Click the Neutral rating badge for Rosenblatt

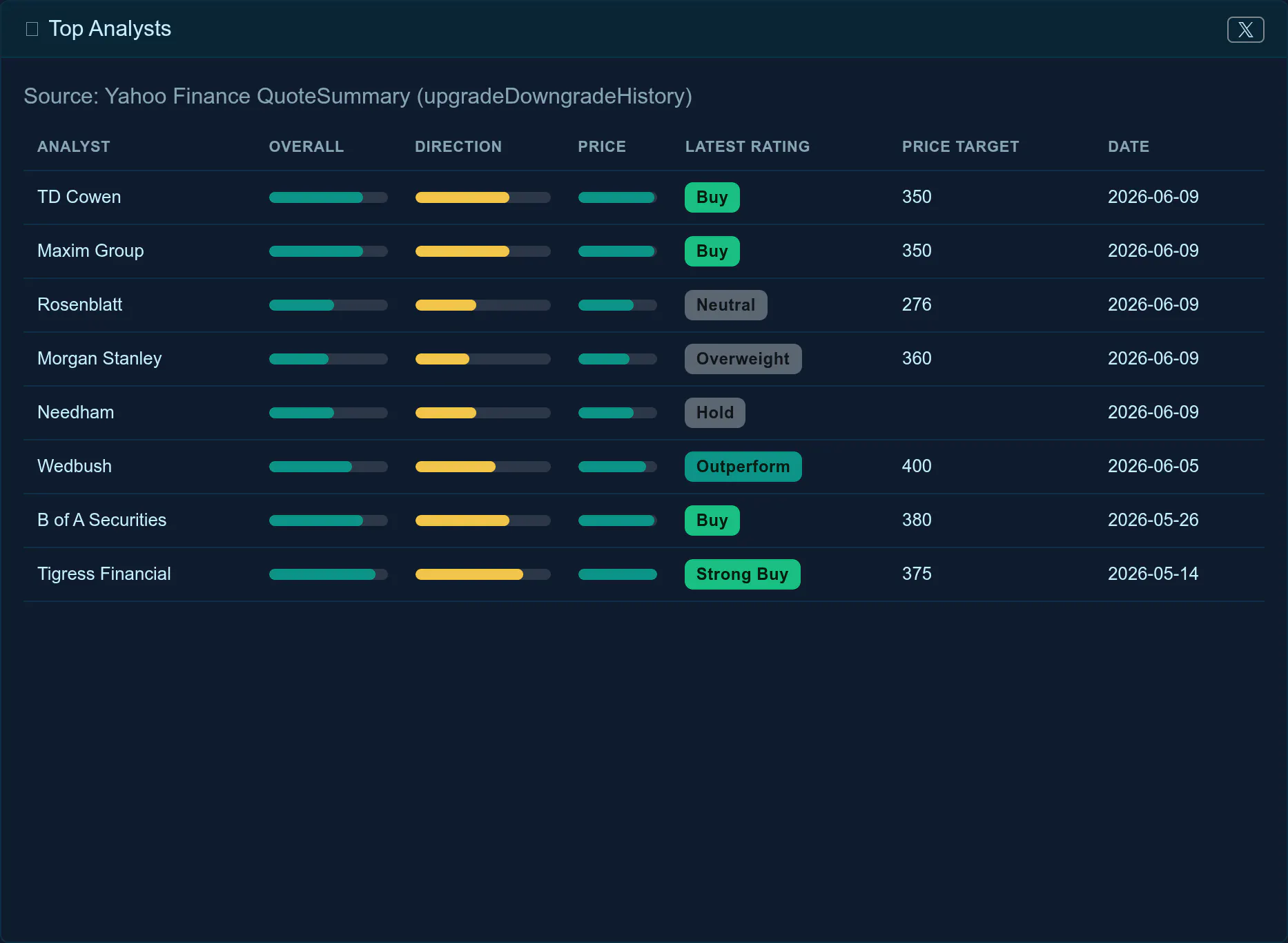(x=726, y=305)
